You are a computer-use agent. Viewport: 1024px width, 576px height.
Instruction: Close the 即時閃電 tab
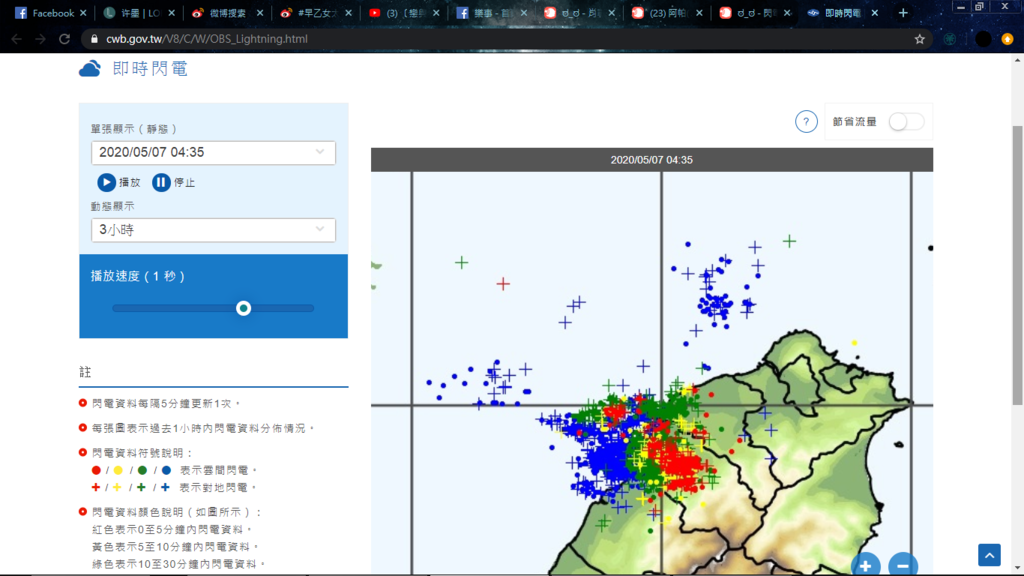pos(874,12)
